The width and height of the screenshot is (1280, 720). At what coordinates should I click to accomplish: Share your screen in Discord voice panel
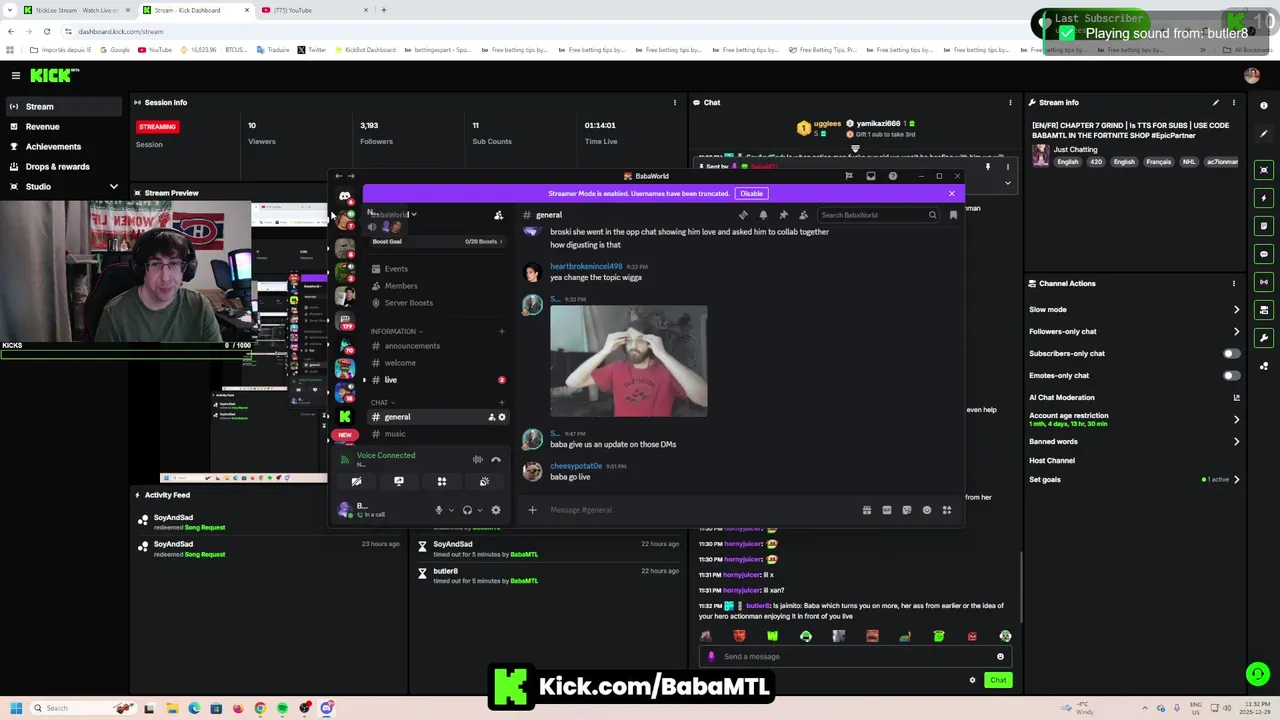pos(399,481)
